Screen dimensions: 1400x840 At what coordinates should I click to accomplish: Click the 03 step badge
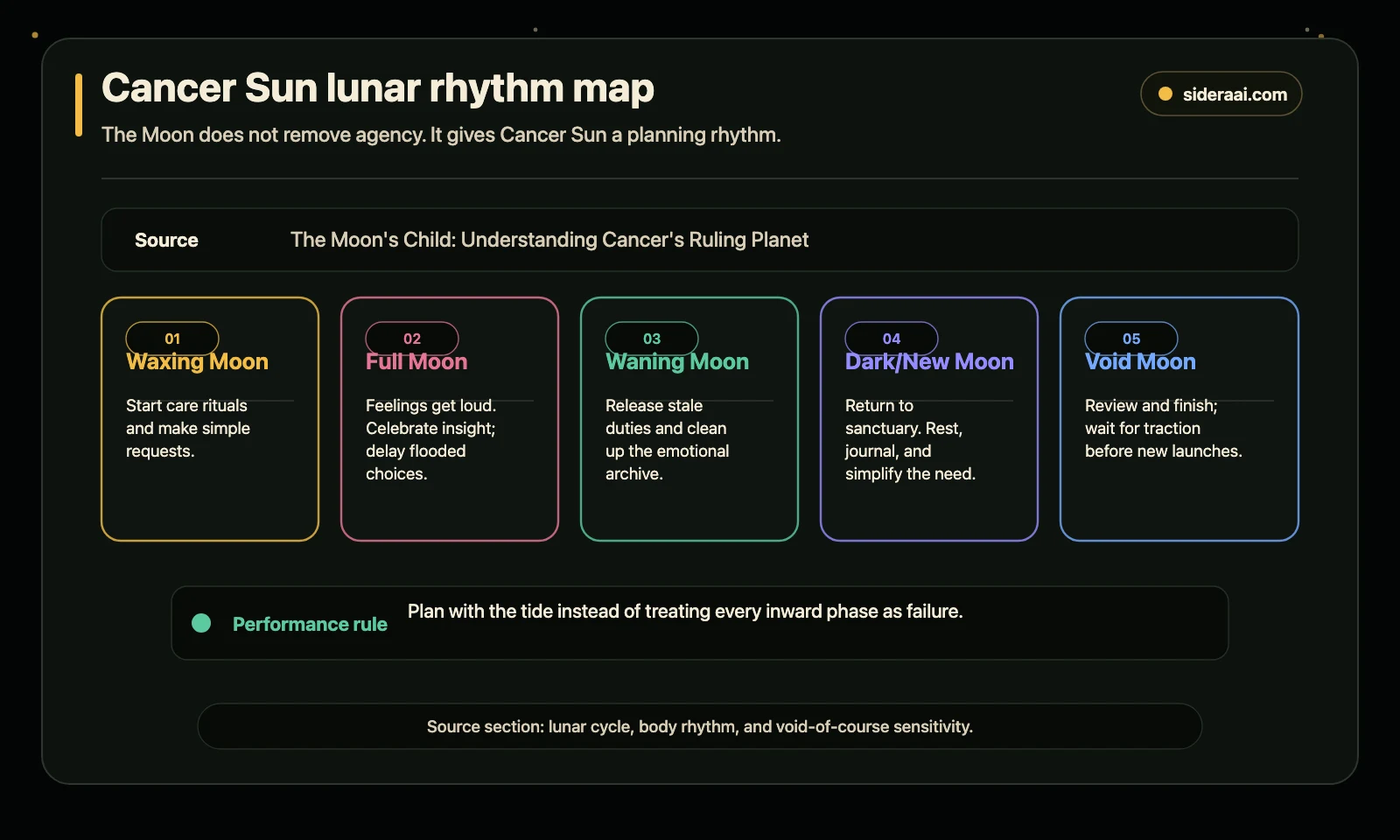tap(652, 339)
